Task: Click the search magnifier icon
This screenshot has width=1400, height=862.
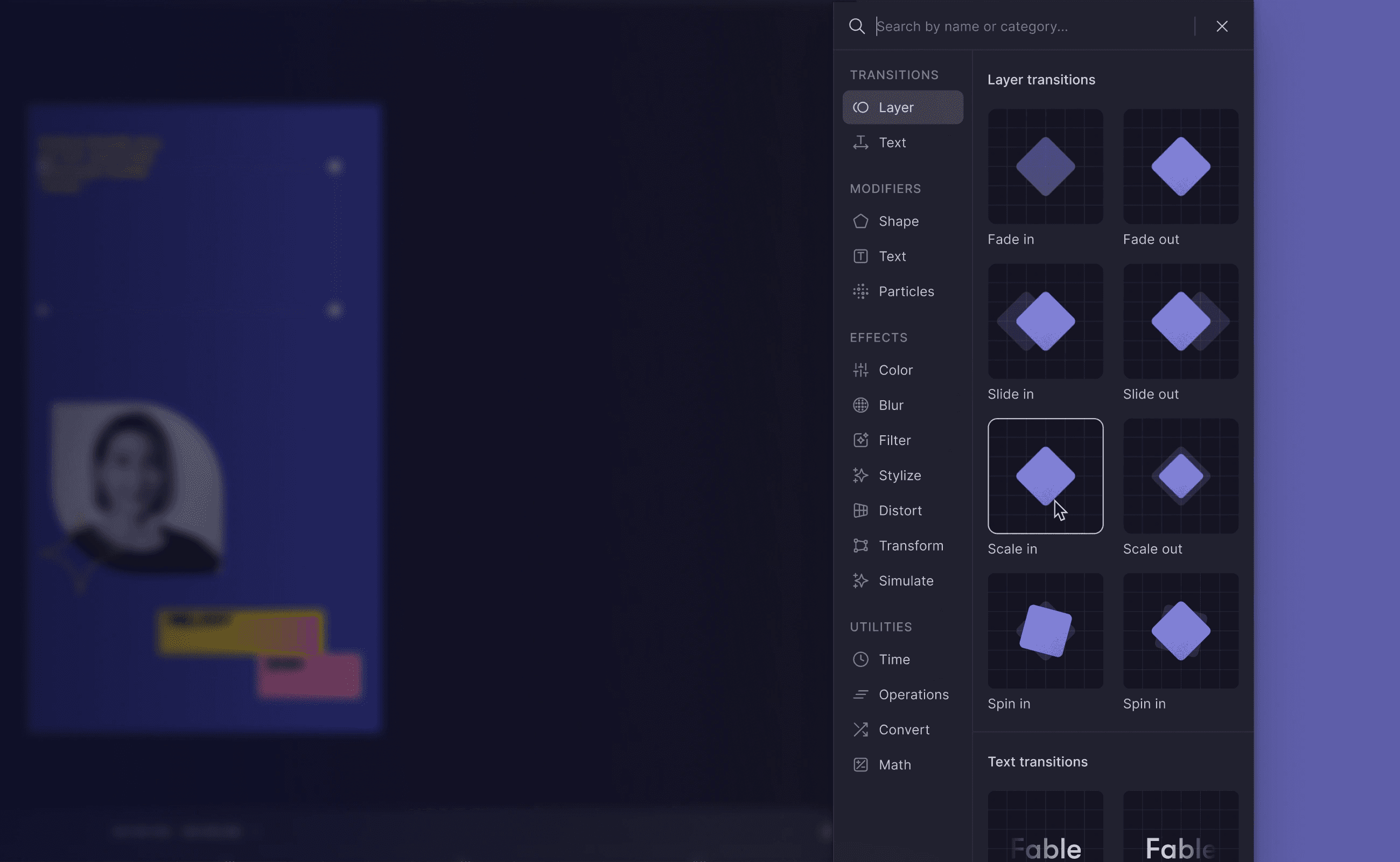Action: tap(856, 26)
